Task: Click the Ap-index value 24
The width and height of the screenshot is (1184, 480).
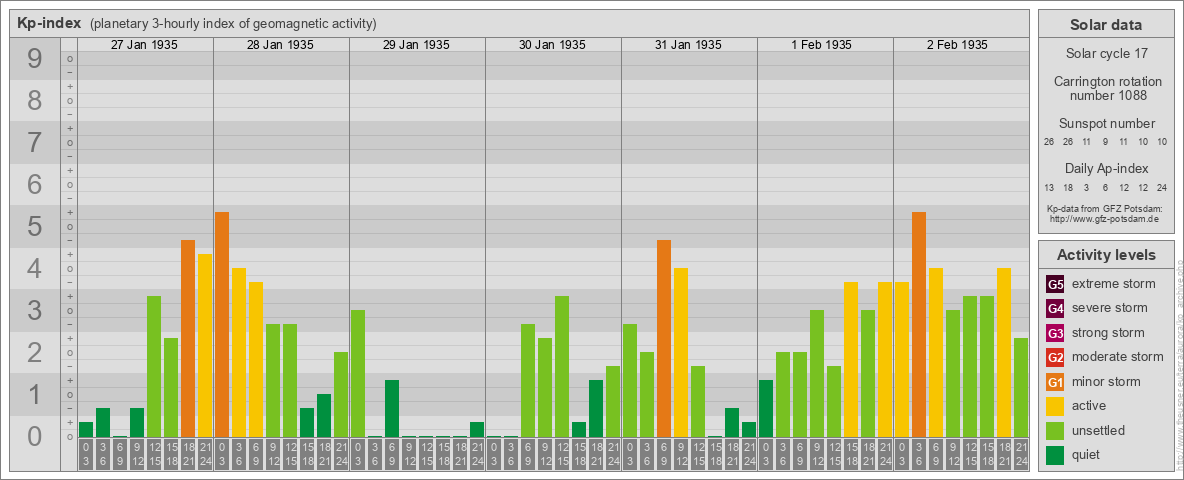Action: (x=1162, y=187)
